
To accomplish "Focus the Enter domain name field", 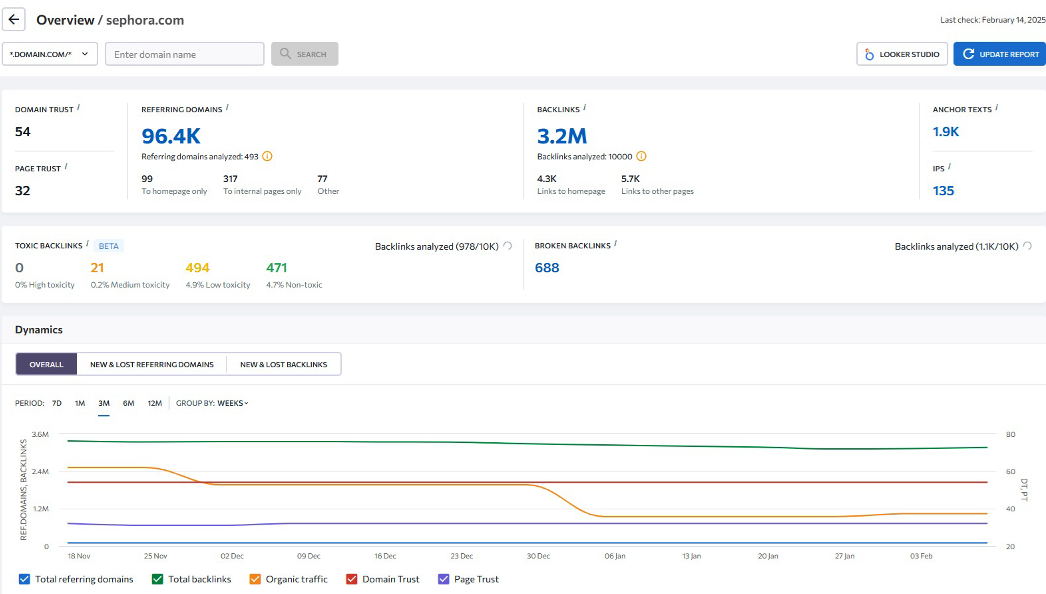I will 184,54.
